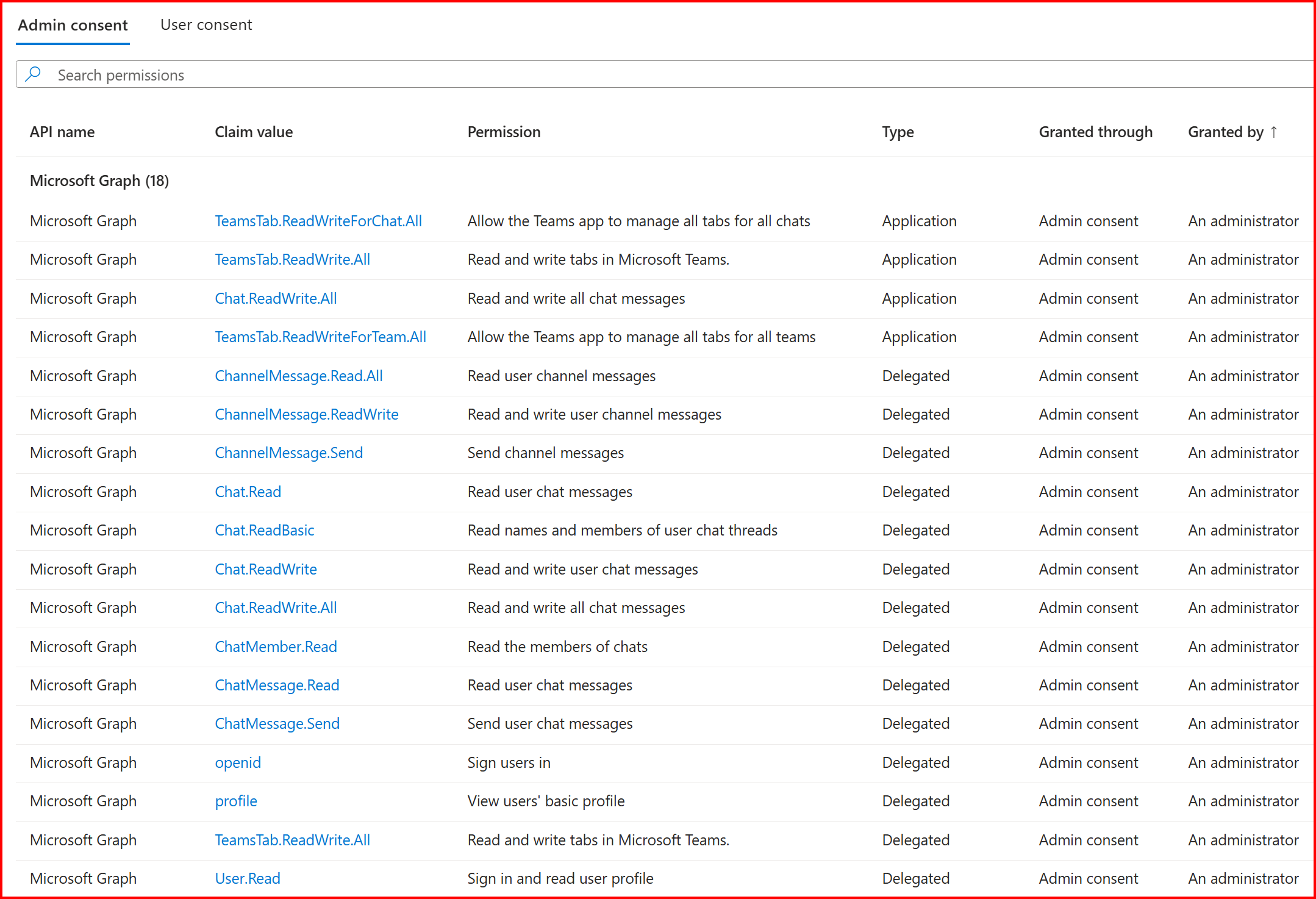Click the openid permission link
This screenshot has width=1316, height=899.
[237, 762]
